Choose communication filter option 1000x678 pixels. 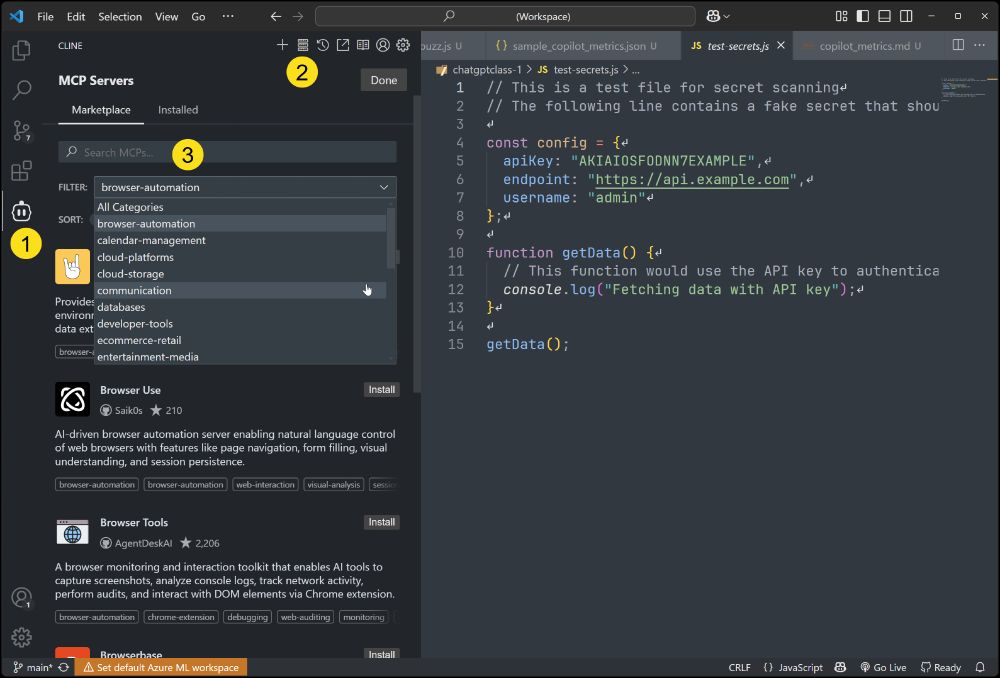point(240,290)
